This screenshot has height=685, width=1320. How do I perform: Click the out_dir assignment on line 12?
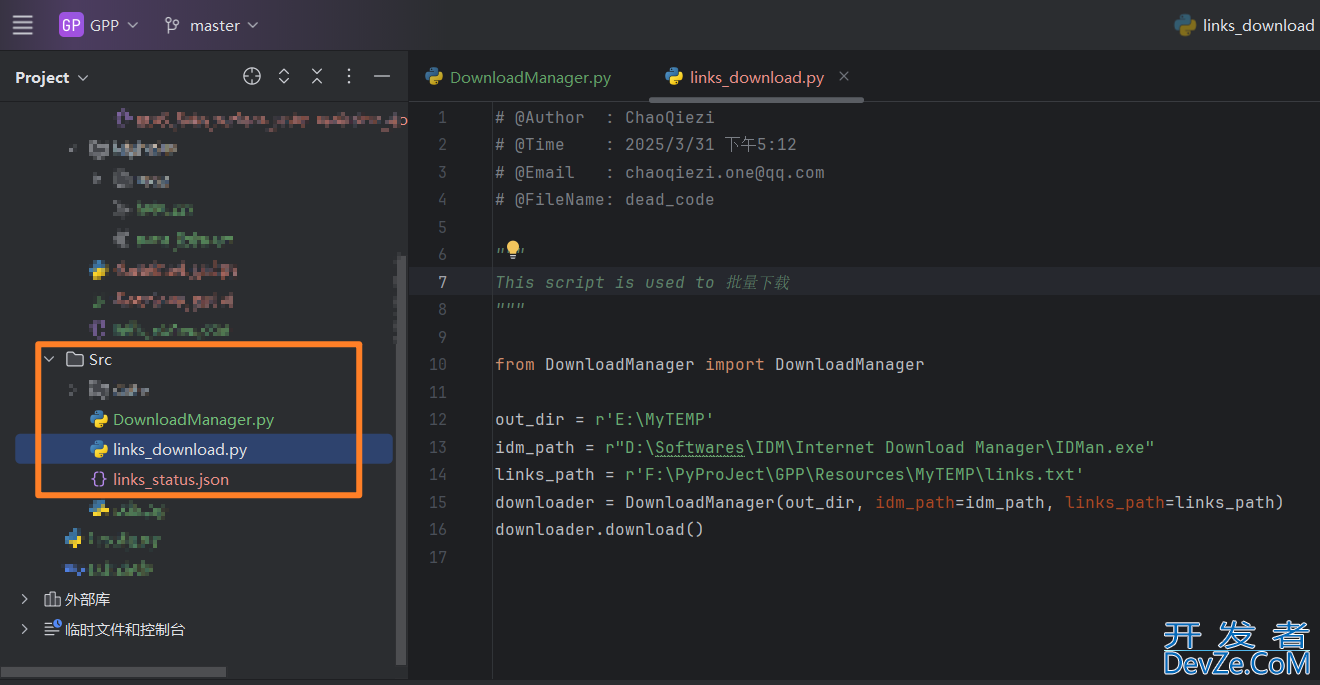coord(604,419)
